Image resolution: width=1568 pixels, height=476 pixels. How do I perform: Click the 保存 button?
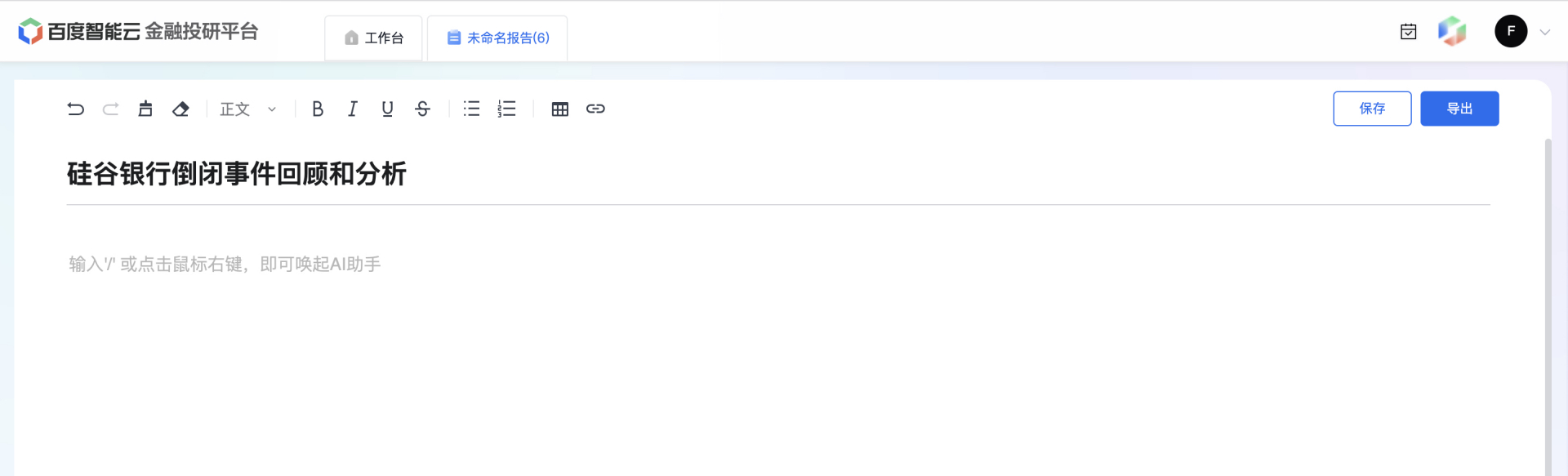tap(1372, 109)
